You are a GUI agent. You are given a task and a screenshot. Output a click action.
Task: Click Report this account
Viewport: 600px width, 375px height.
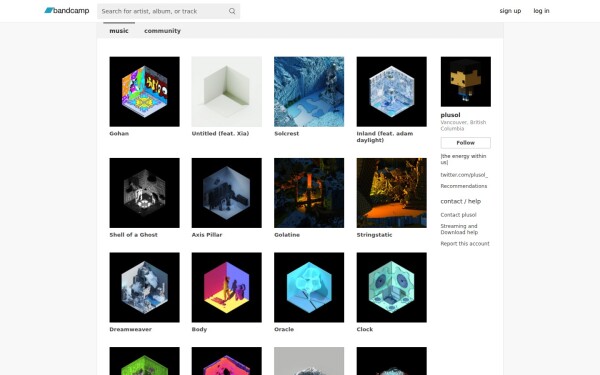point(465,244)
